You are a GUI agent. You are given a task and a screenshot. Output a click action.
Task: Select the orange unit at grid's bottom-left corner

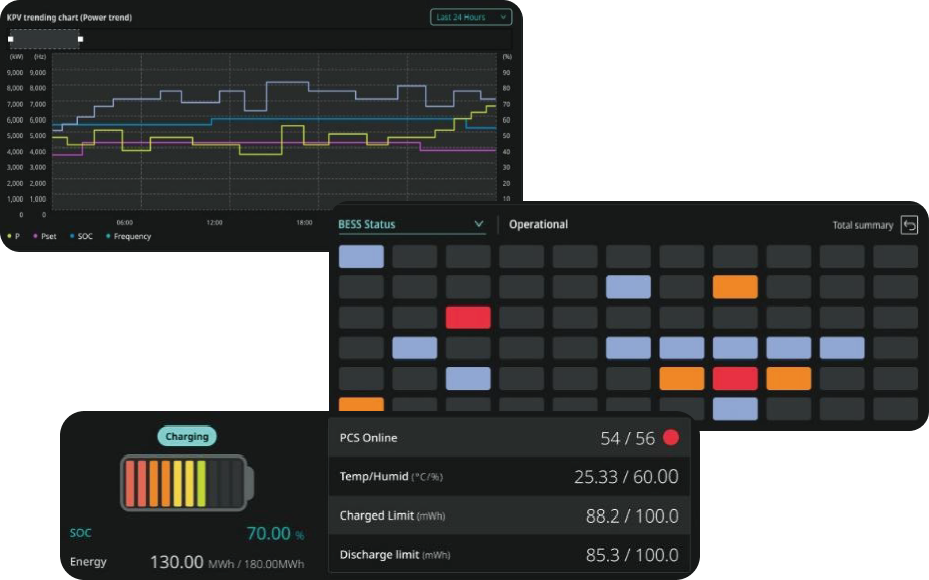[x=361, y=405]
